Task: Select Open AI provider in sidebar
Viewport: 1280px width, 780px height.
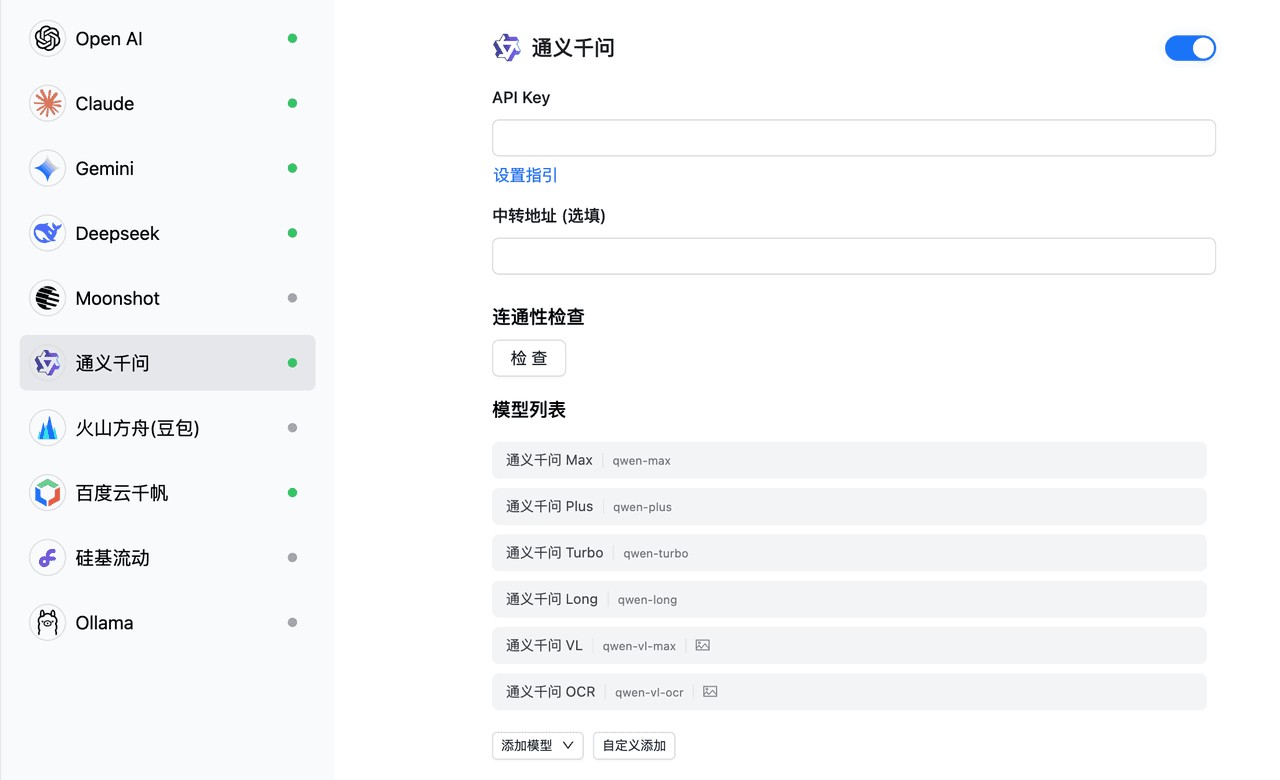Action: click(168, 39)
